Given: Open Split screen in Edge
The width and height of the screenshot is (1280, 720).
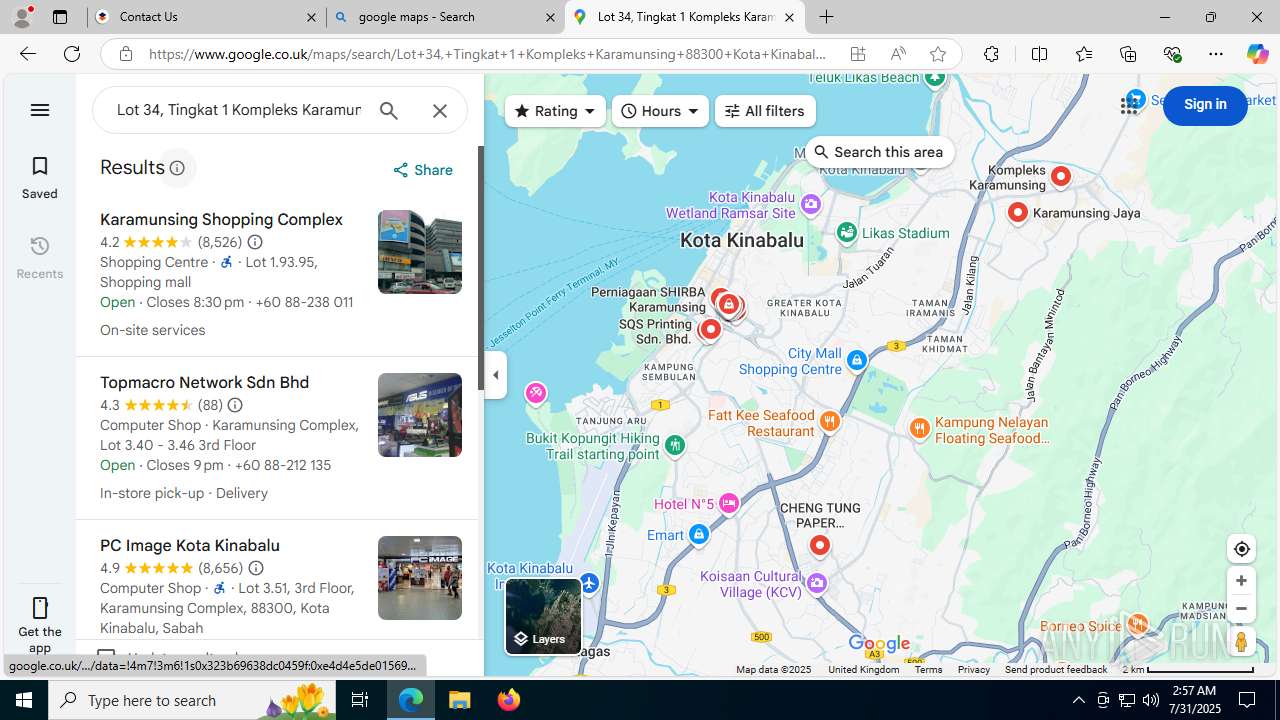Looking at the screenshot, I should tap(1039, 54).
